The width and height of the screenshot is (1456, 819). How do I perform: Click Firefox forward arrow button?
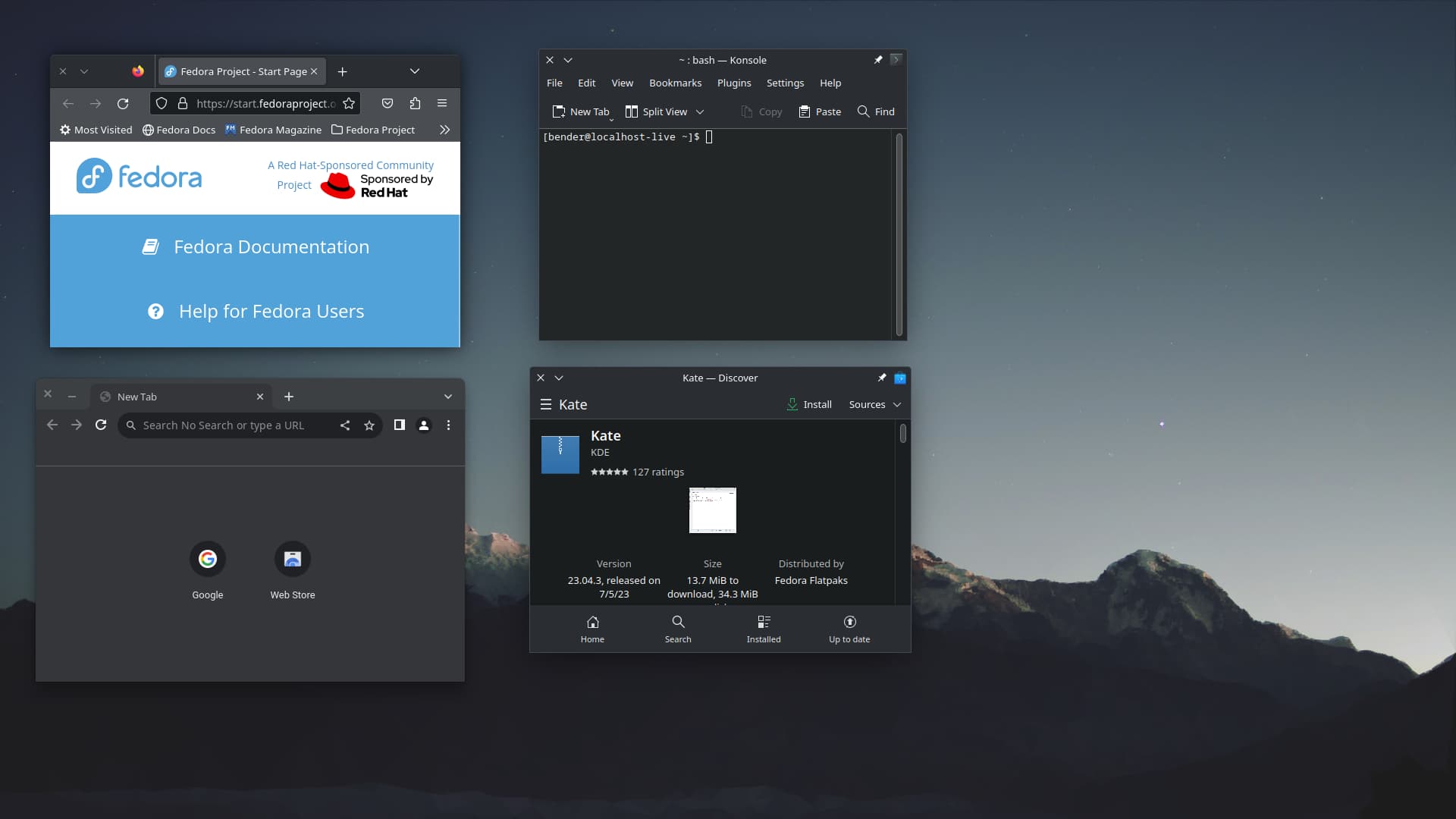coord(96,103)
